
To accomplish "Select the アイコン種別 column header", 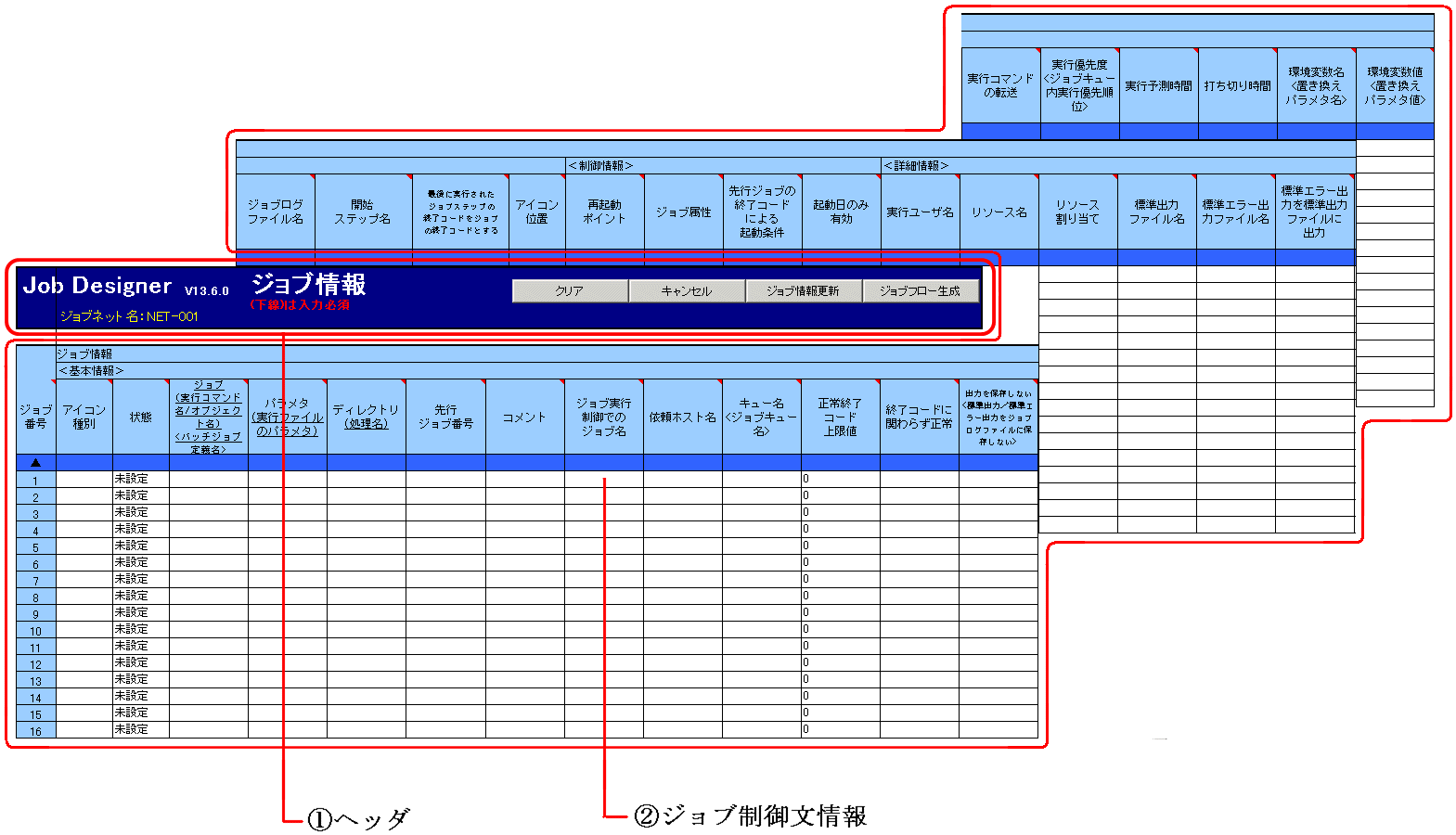I will 84,417.
